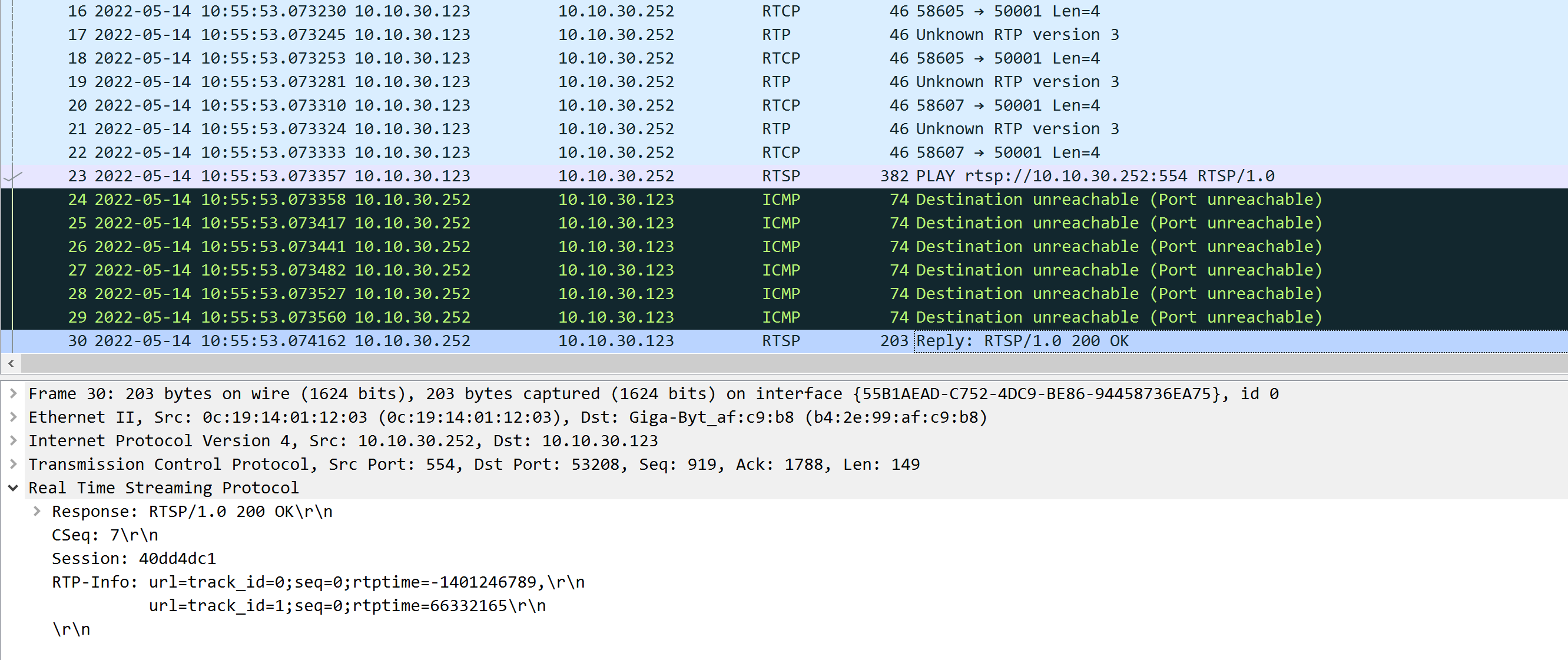Click packet 30 timestamp 10:55:53.074162
Image resolution: width=1568 pixels, height=660 pixels.
click(273, 341)
